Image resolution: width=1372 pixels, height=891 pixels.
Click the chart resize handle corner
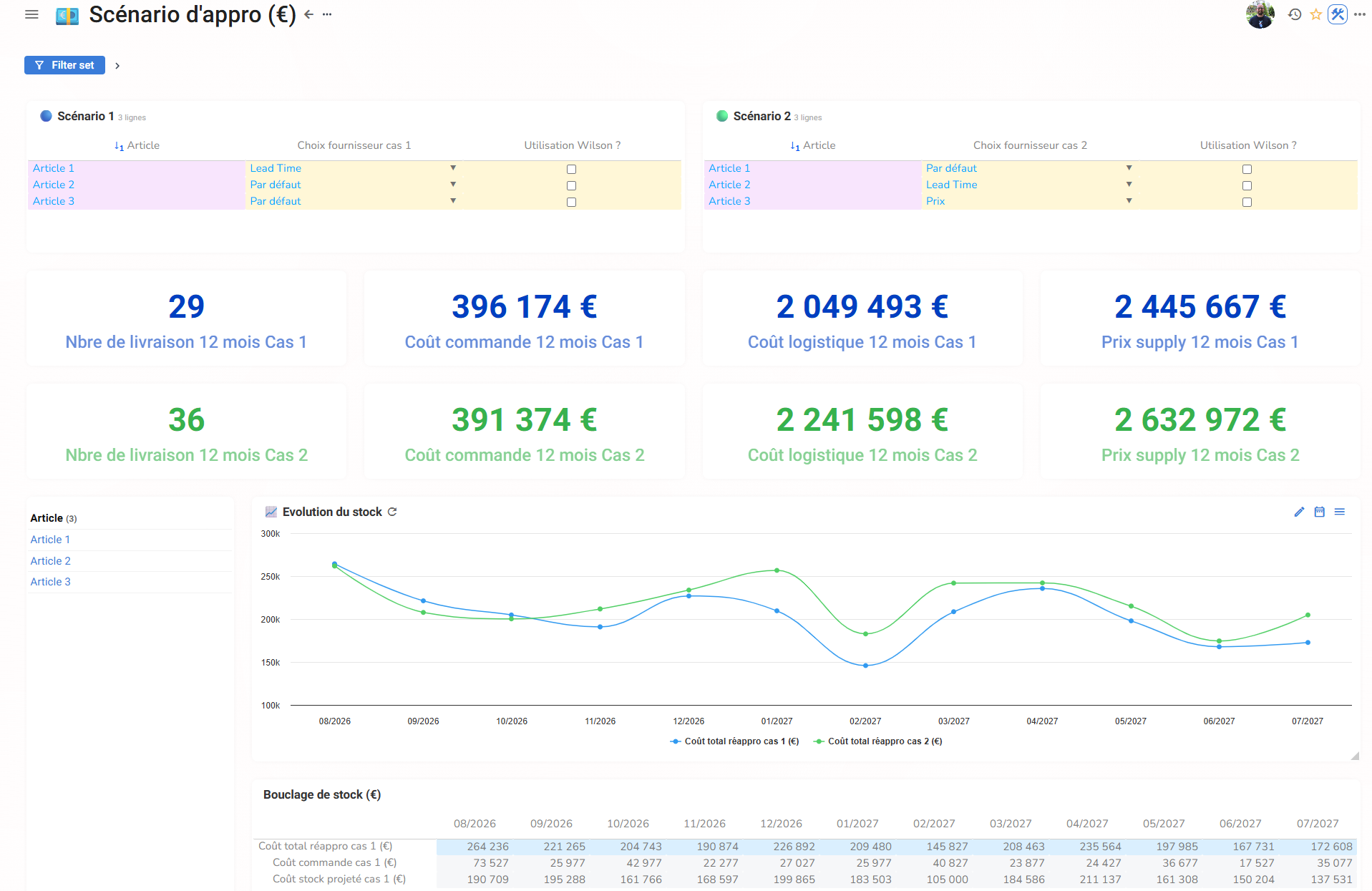pos(1355,756)
